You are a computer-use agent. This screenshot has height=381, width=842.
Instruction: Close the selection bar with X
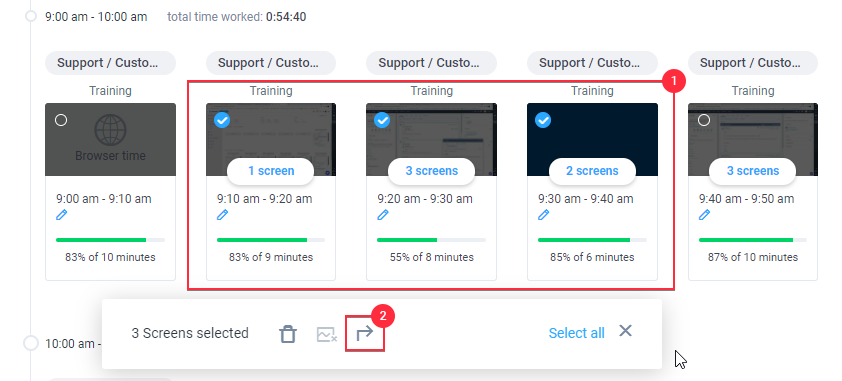625,331
